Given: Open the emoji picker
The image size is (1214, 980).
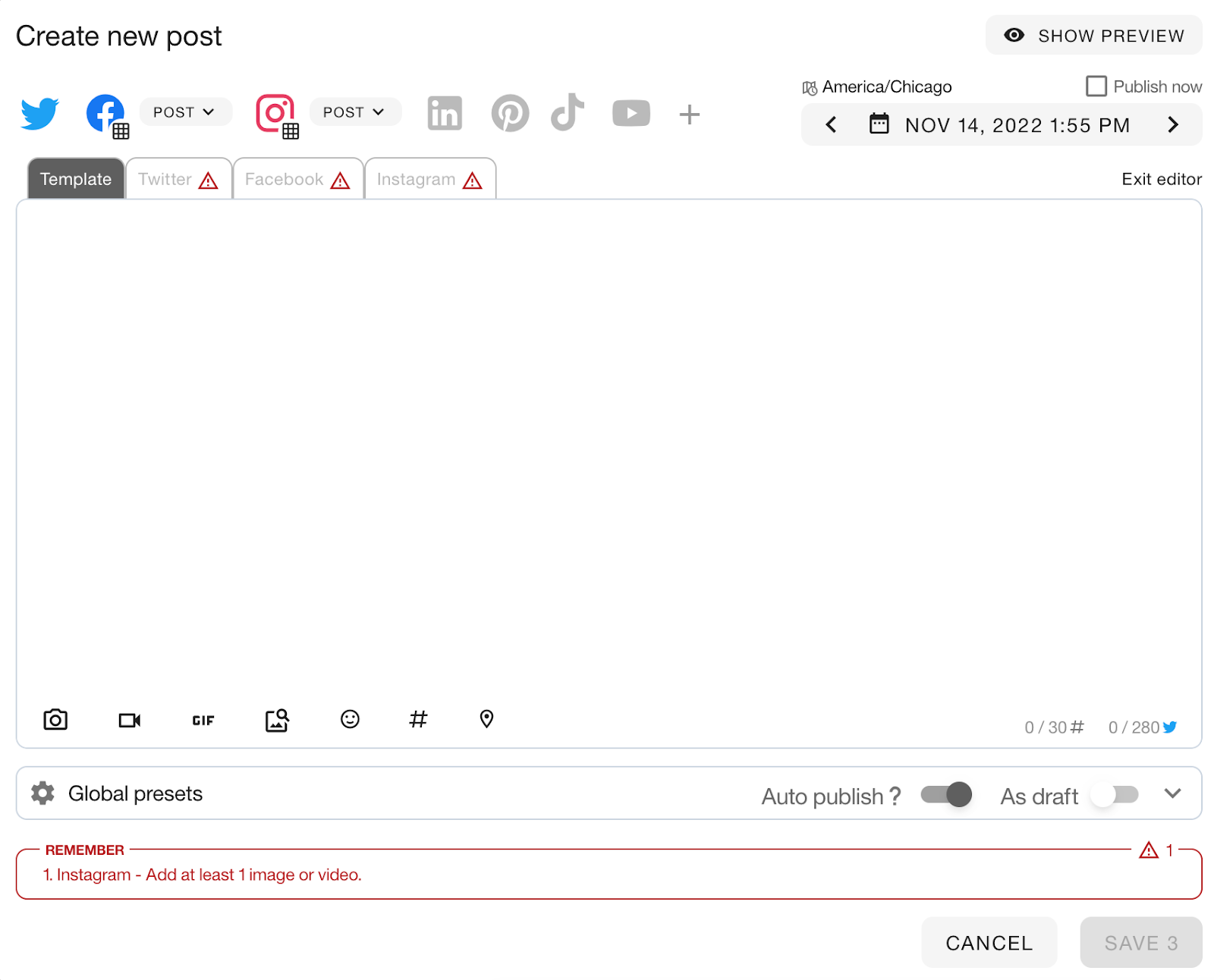Looking at the screenshot, I should point(350,719).
